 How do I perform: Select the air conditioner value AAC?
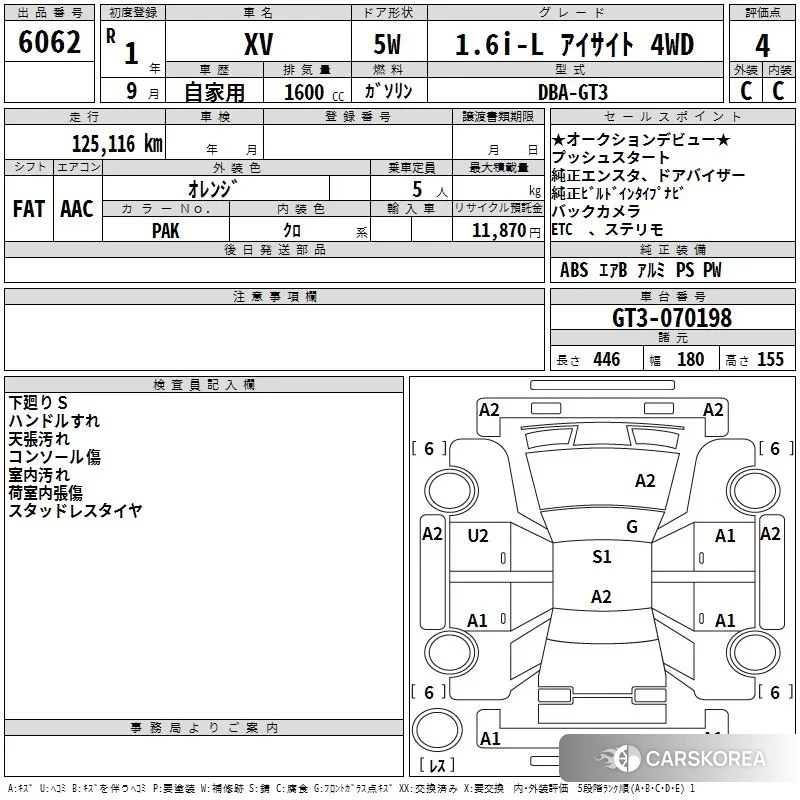(x=77, y=209)
